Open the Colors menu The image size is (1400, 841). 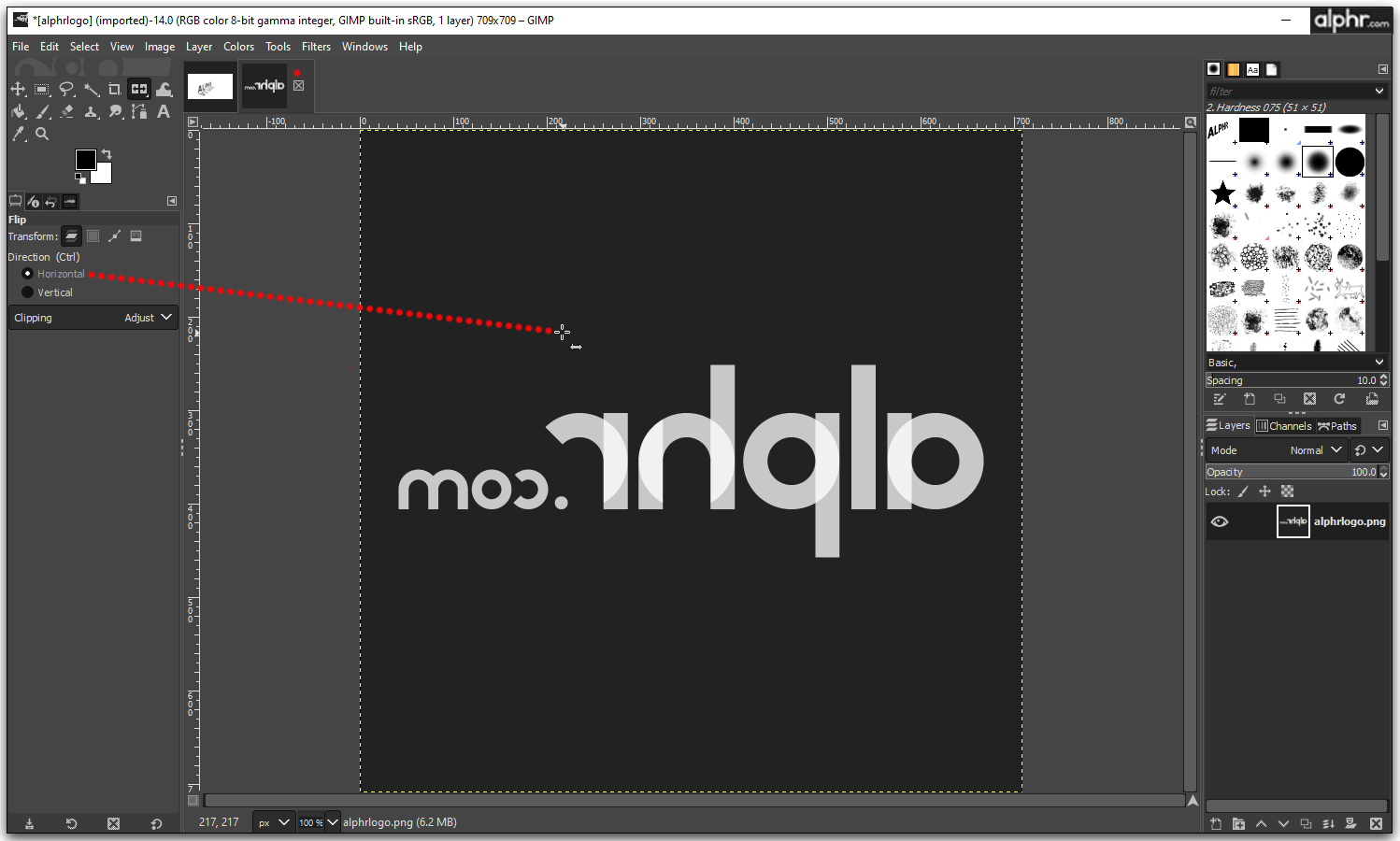[238, 47]
